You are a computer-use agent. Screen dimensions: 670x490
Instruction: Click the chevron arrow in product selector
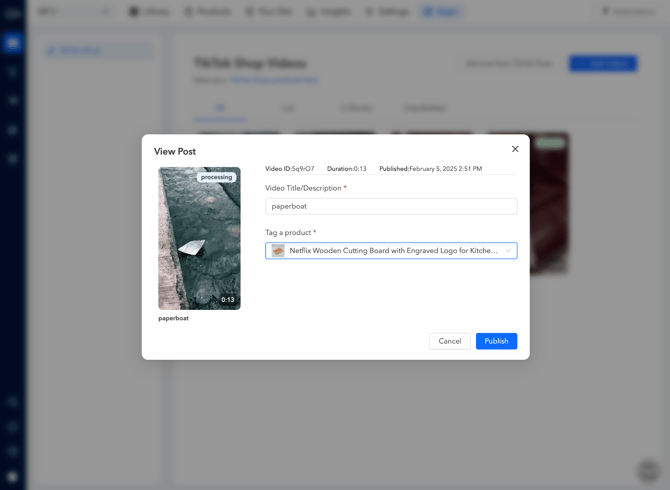point(508,251)
